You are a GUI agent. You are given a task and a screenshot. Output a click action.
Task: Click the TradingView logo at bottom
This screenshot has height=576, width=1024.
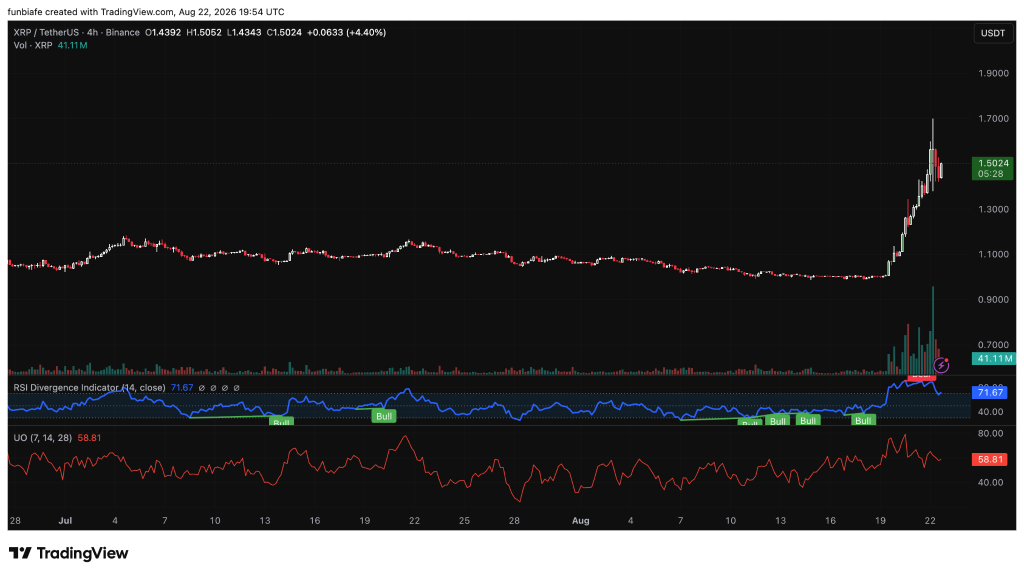click(69, 553)
